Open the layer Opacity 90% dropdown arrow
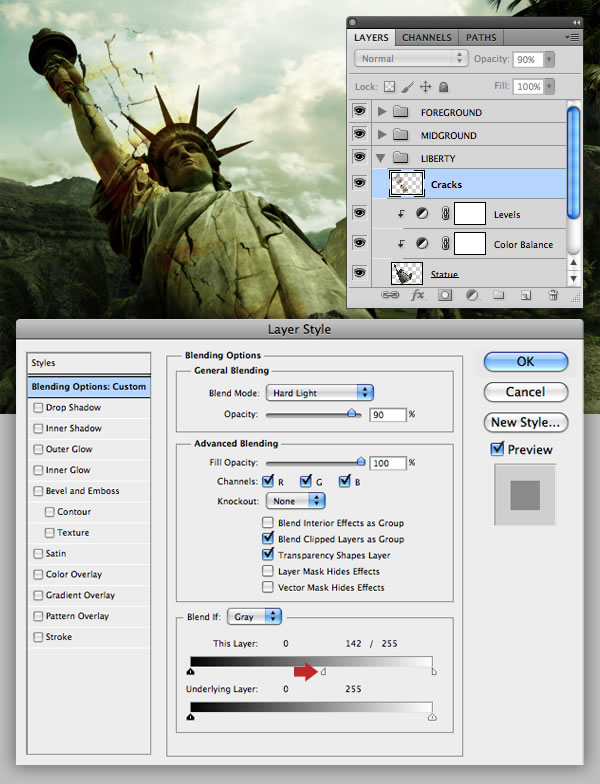This screenshot has height=784, width=600. pyautogui.click(x=550, y=60)
